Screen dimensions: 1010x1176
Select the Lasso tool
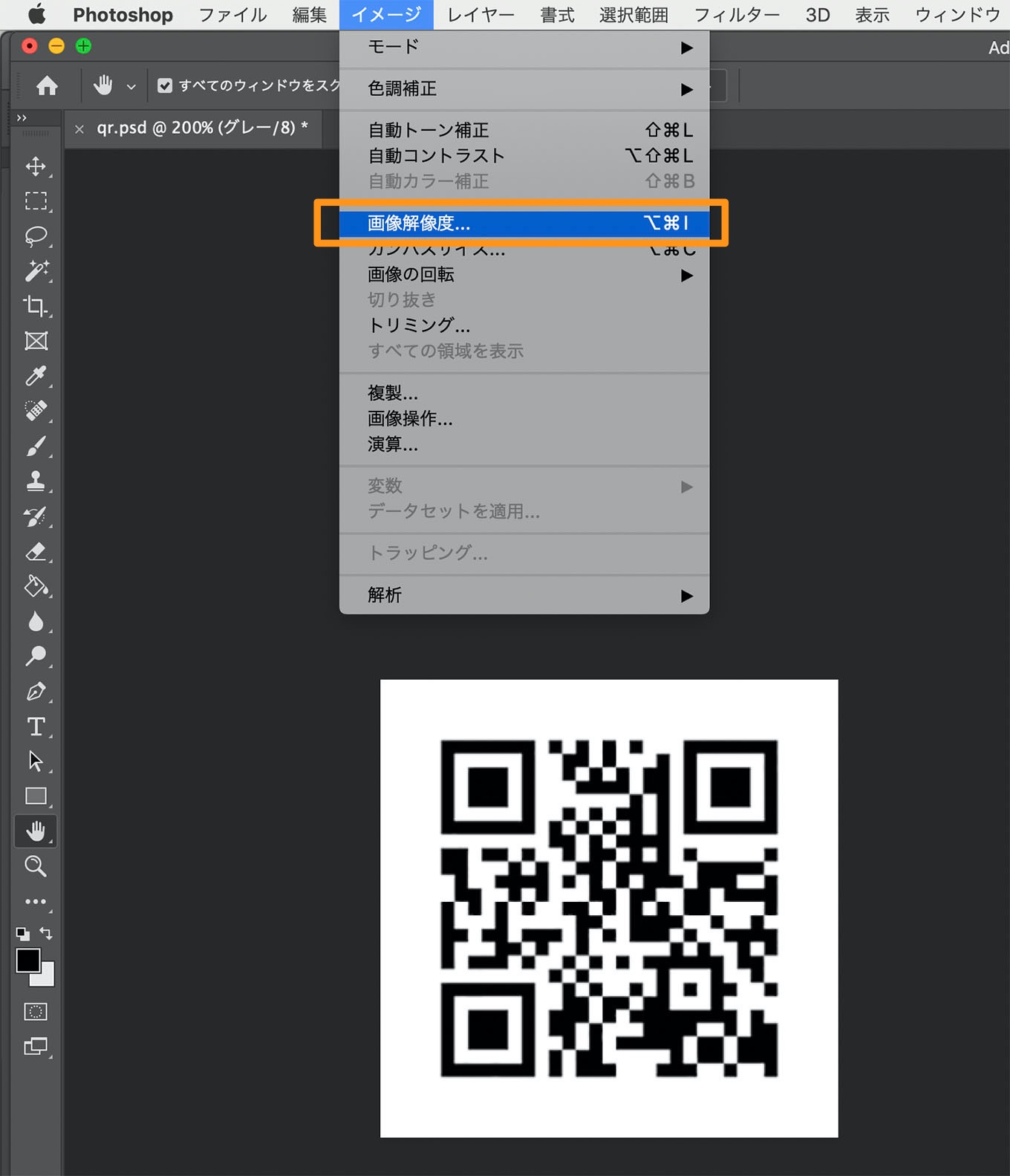tap(36, 236)
